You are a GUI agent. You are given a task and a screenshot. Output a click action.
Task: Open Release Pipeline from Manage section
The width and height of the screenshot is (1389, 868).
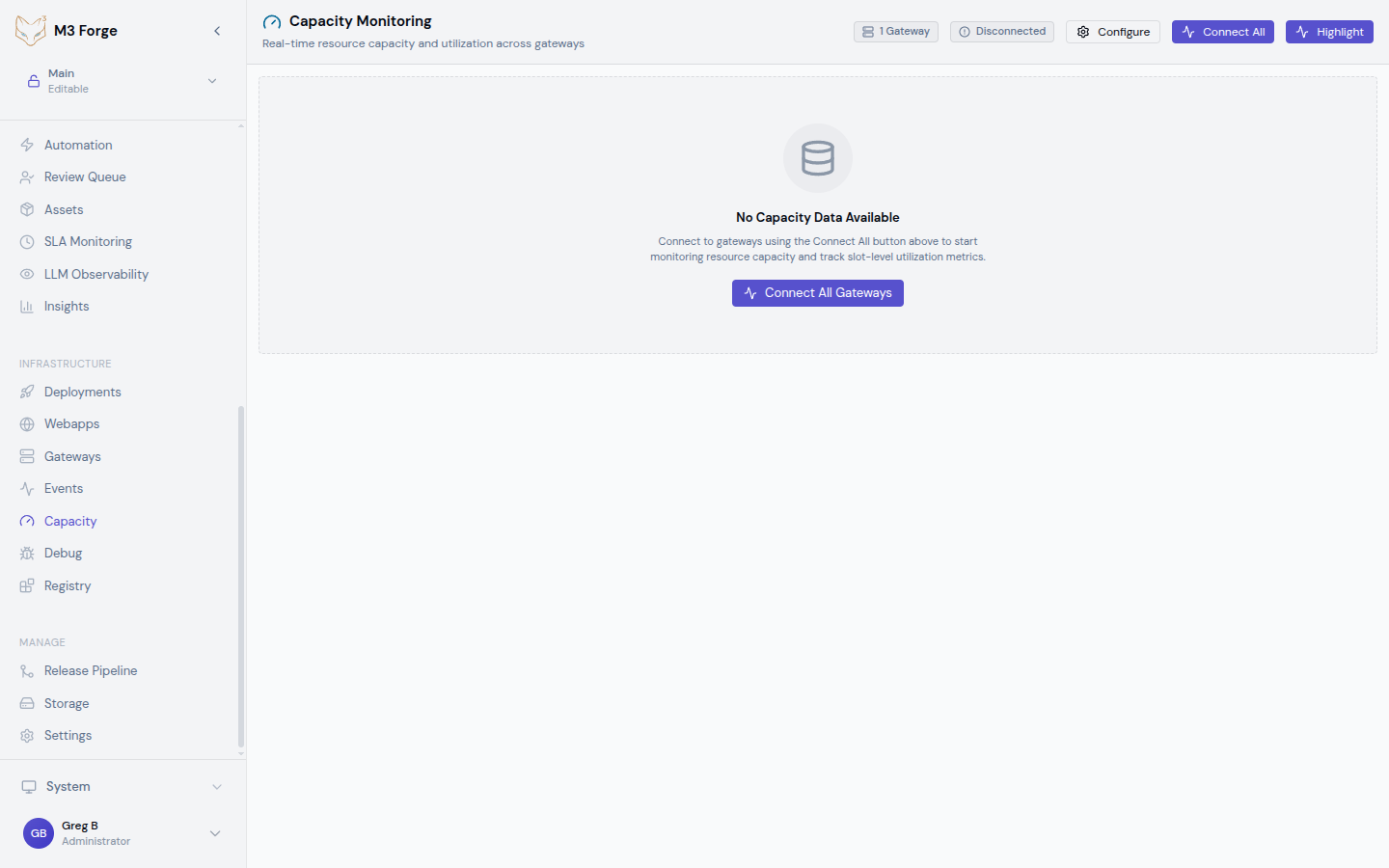tap(91, 670)
